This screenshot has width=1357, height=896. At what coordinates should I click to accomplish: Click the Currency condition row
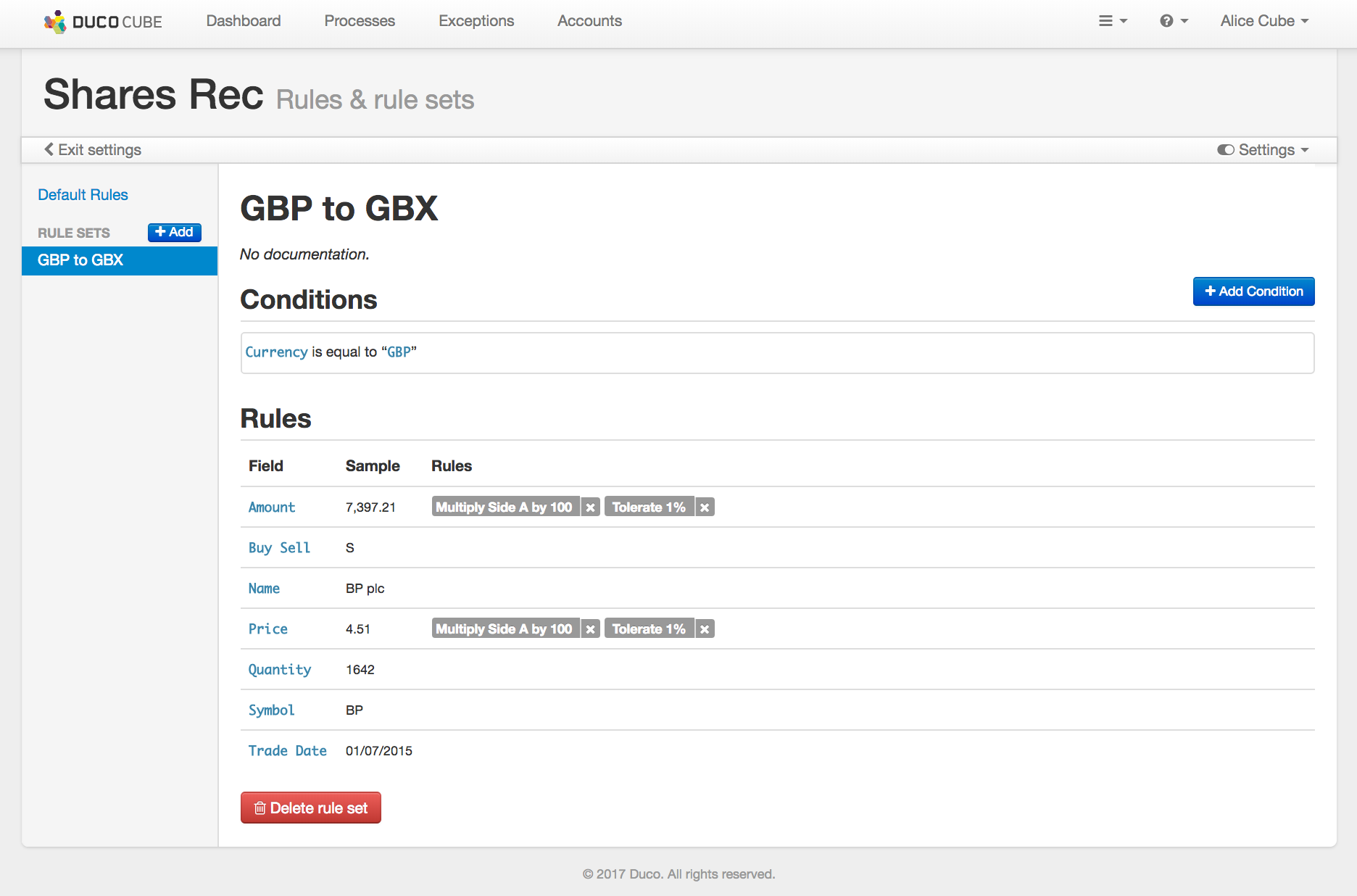(x=776, y=352)
